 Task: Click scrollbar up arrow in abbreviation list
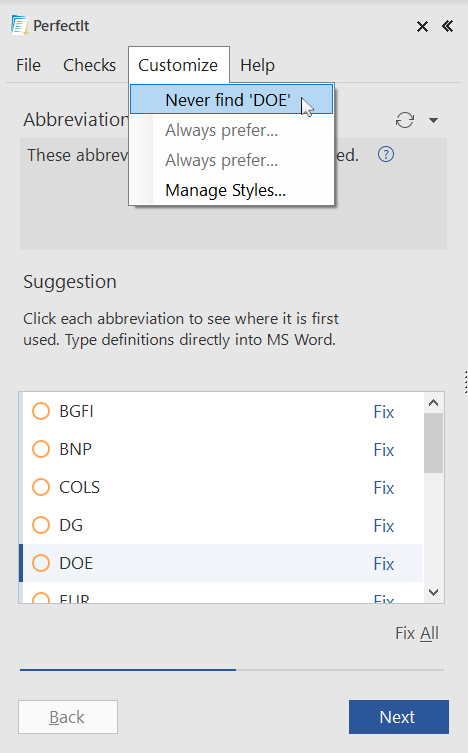[433, 403]
